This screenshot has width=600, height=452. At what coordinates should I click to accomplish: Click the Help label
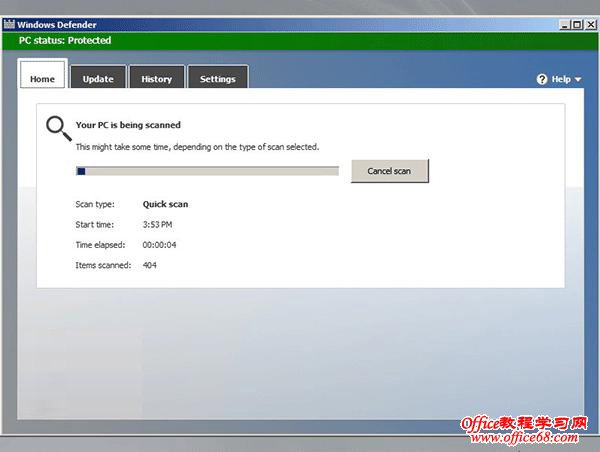(x=561, y=79)
